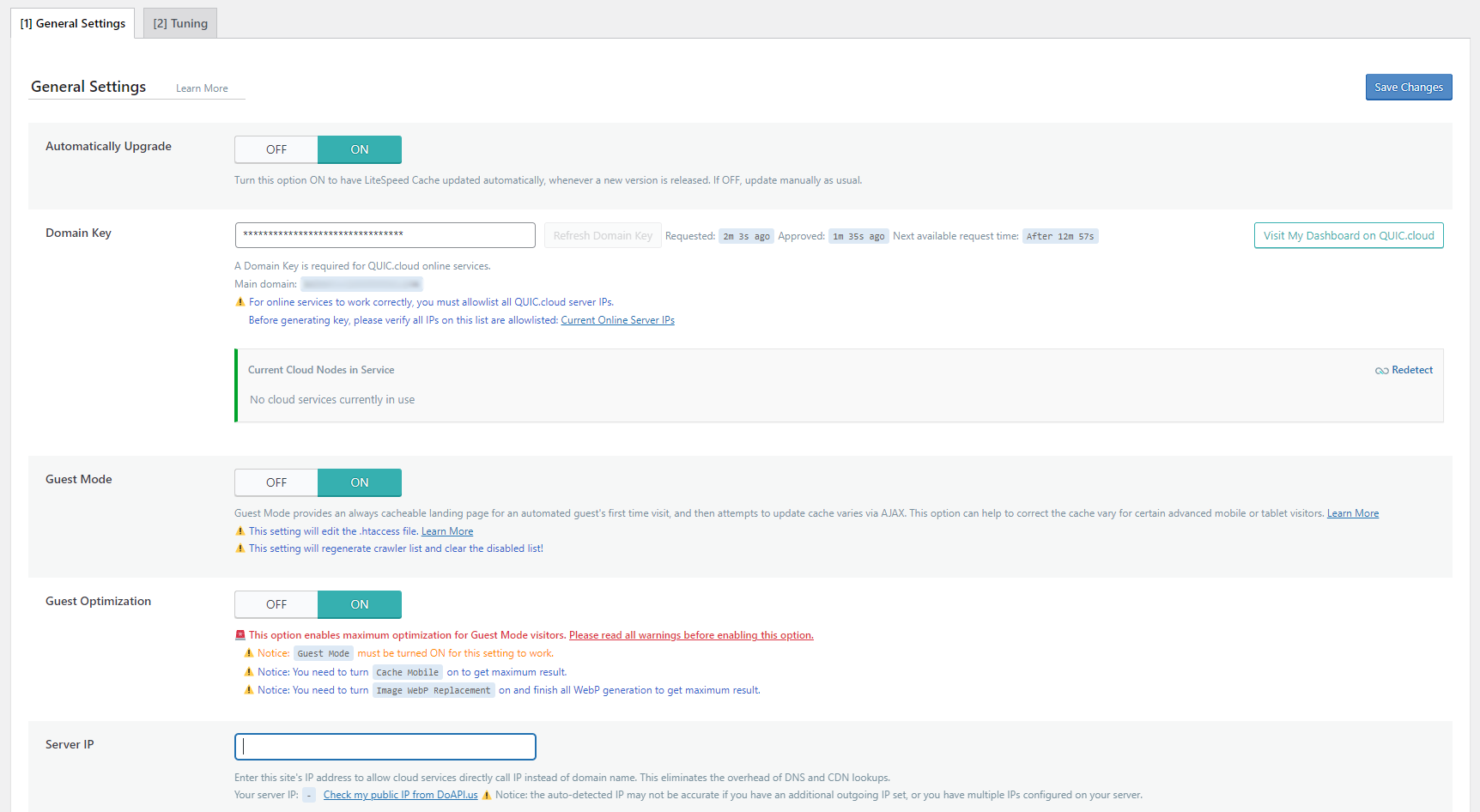Click red alert icon in Guest Optimization warning
Image resolution: width=1480 pixels, height=812 pixels.
pos(240,634)
